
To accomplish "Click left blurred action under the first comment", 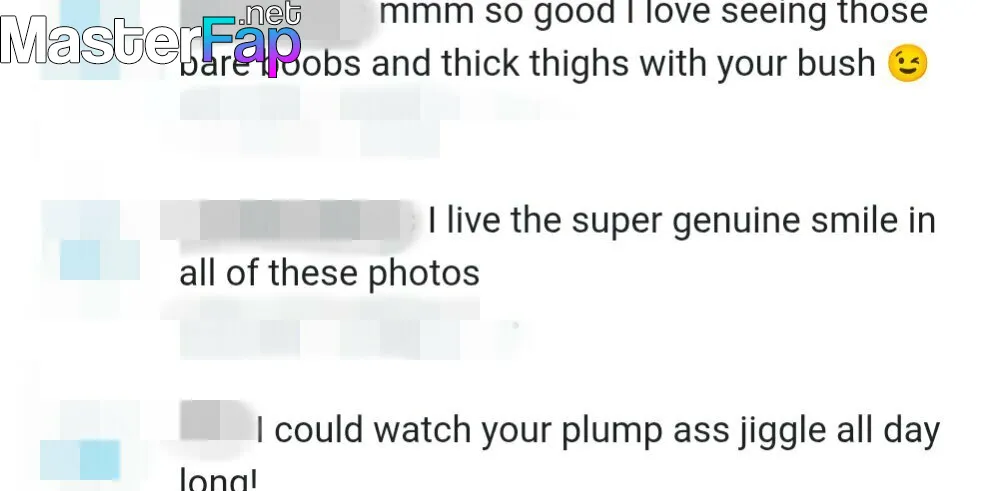I will point(240,104).
